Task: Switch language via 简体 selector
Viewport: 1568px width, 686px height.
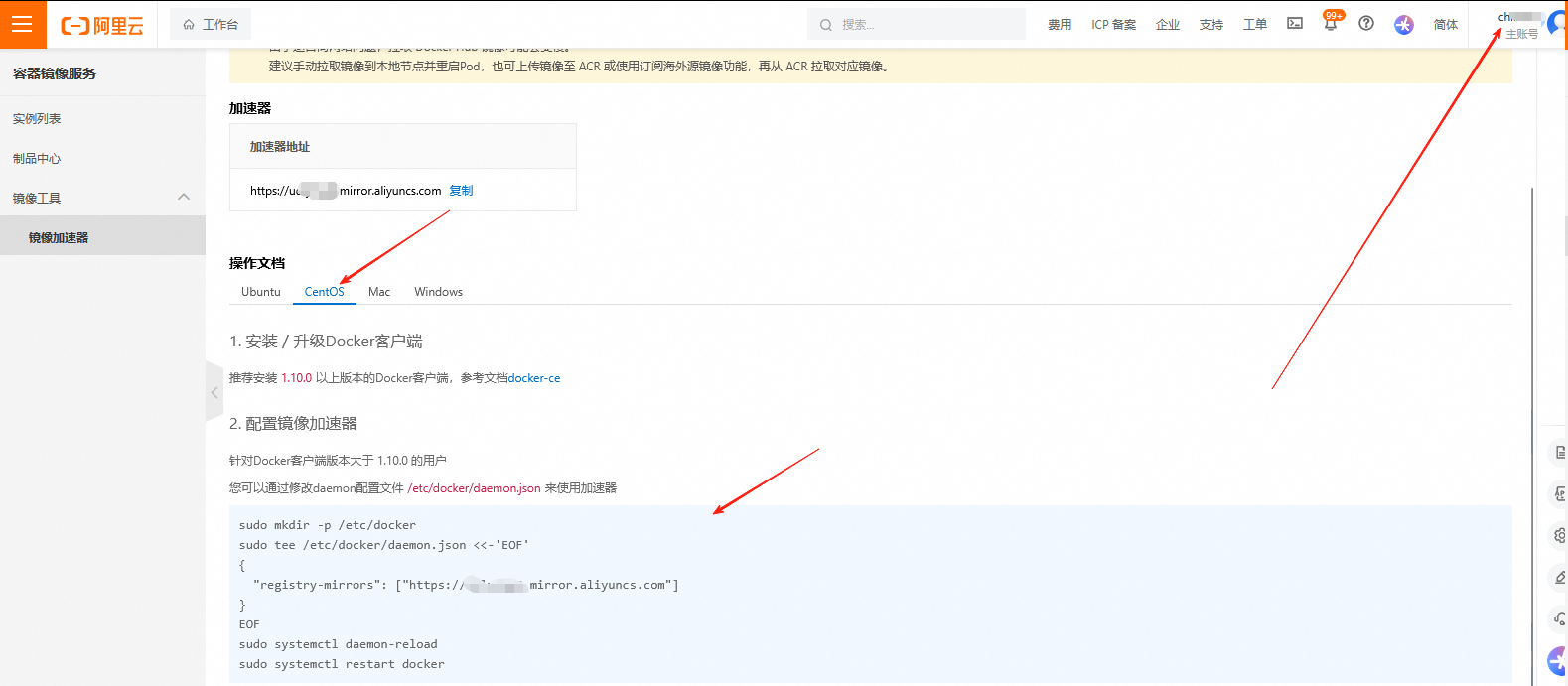Action: (1446, 24)
